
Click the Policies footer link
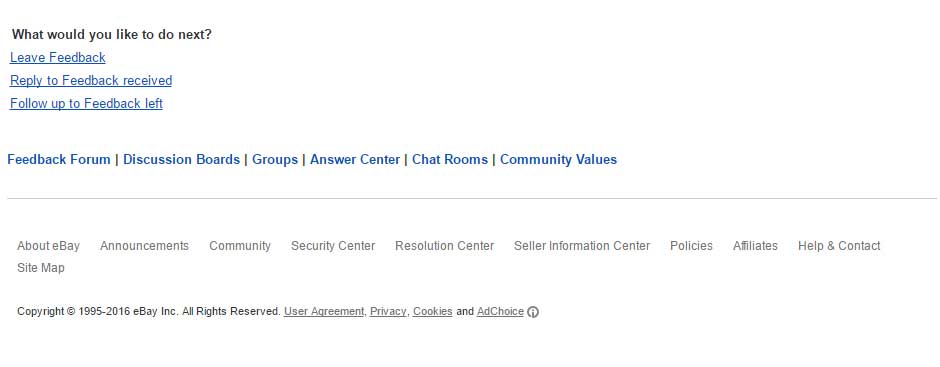click(x=691, y=246)
